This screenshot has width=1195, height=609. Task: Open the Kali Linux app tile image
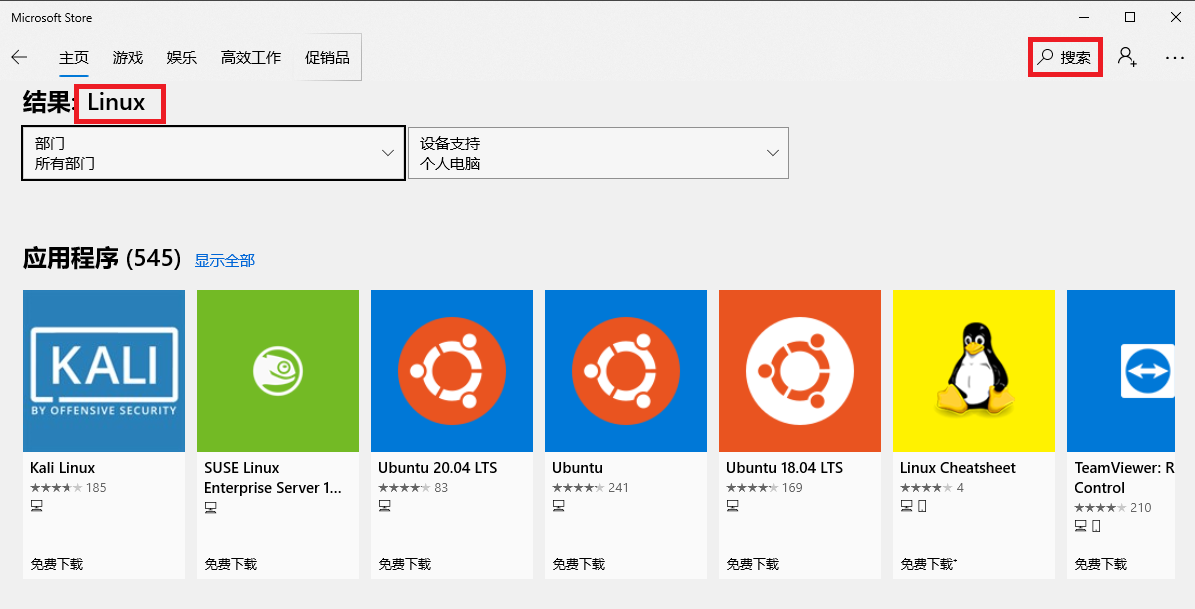(104, 370)
